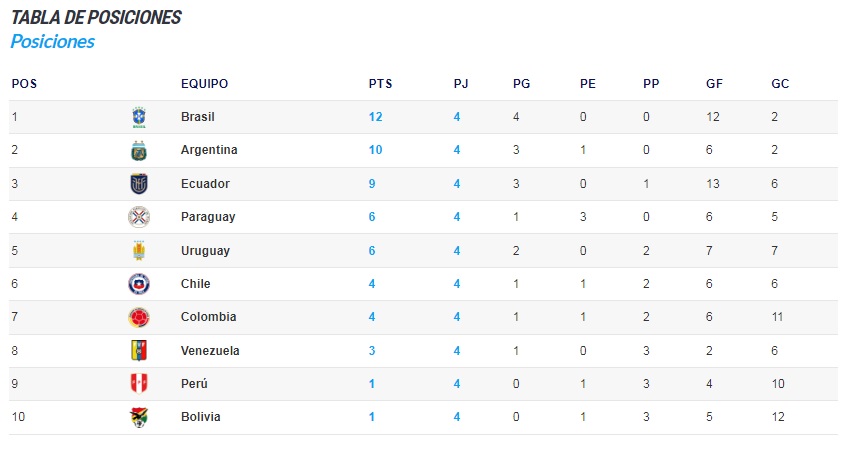This screenshot has height=449, width=847.
Task: Click Ecuador's 9 points value
Action: pyautogui.click(x=372, y=184)
